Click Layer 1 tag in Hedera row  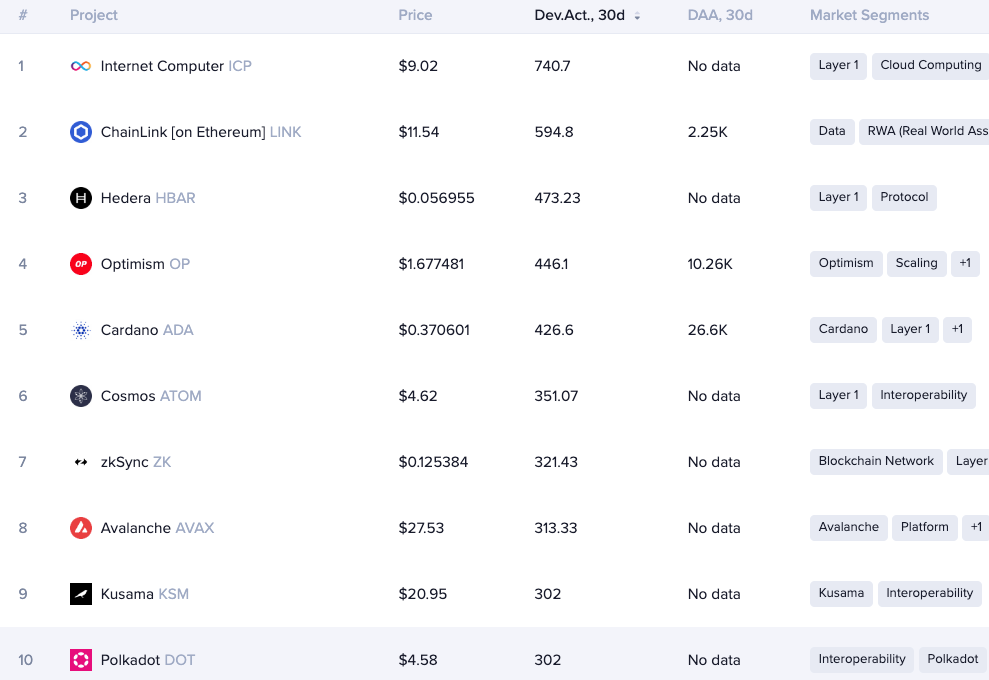[838, 197]
